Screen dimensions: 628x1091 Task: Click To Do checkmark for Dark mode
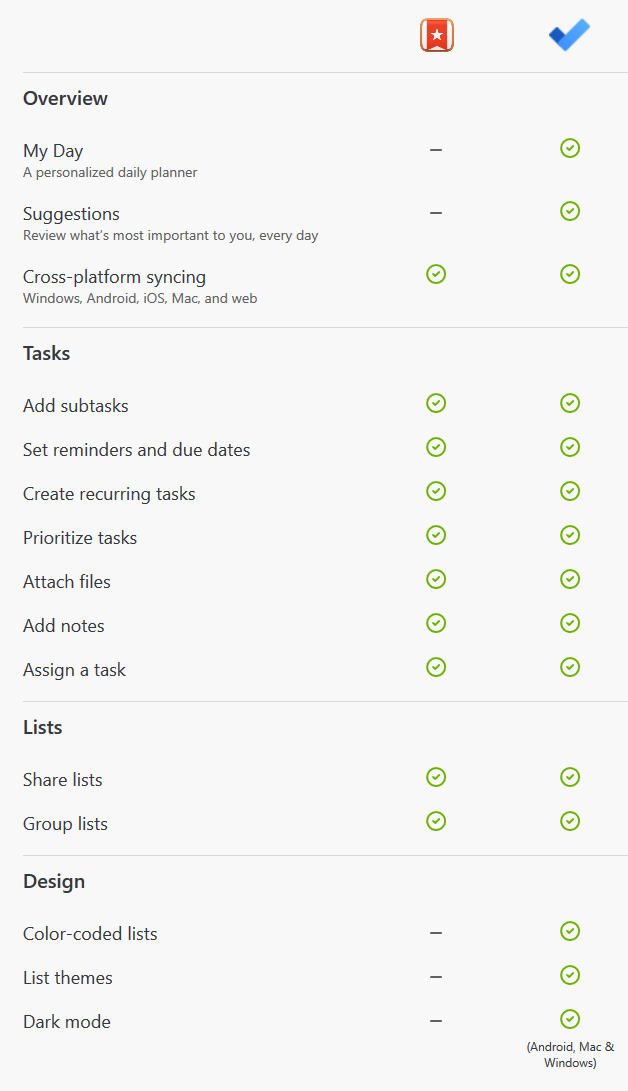pos(570,1019)
